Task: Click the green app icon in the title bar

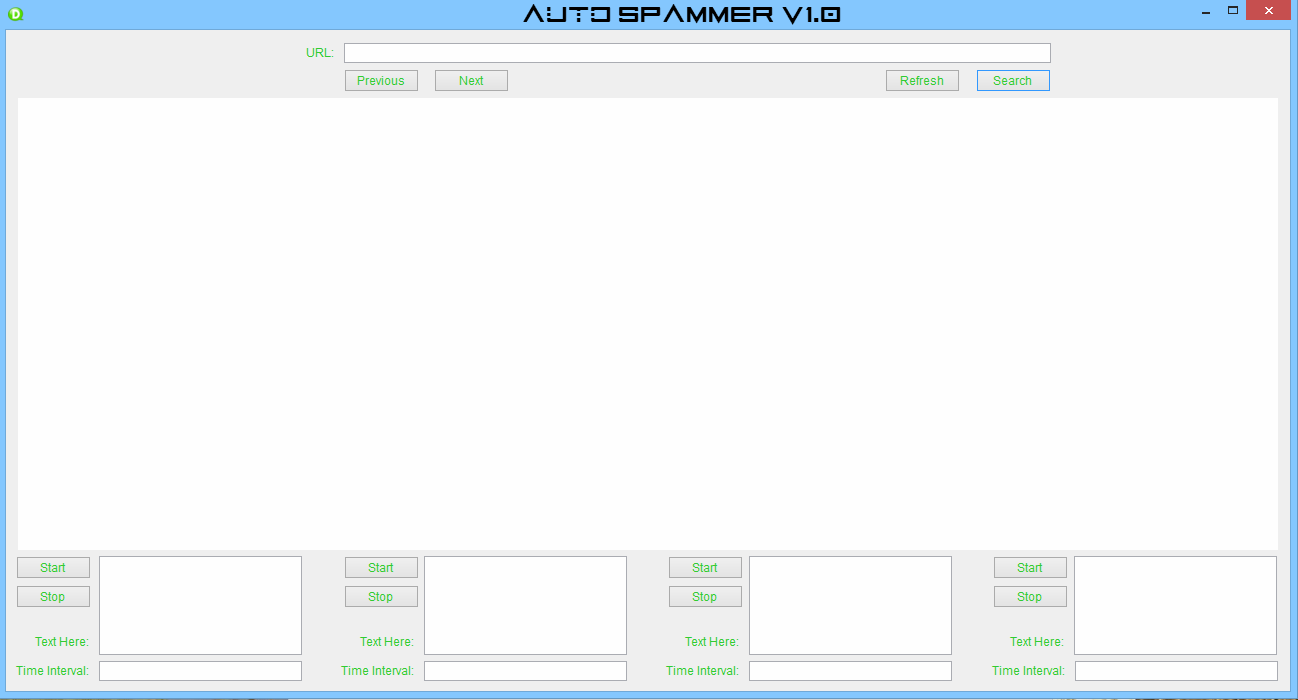Action: click(x=15, y=14)
